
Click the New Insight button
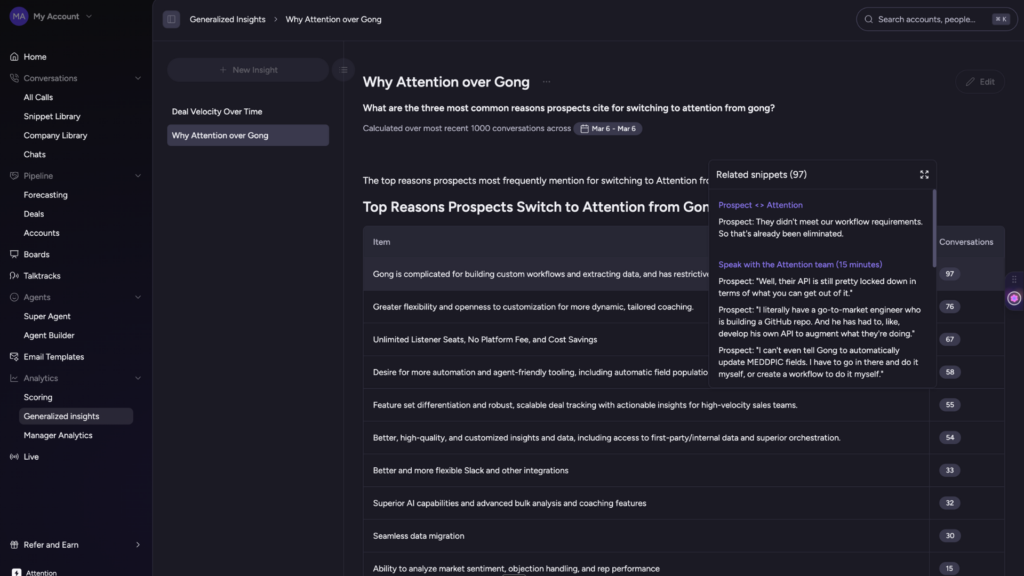click(x=248, y=70)
